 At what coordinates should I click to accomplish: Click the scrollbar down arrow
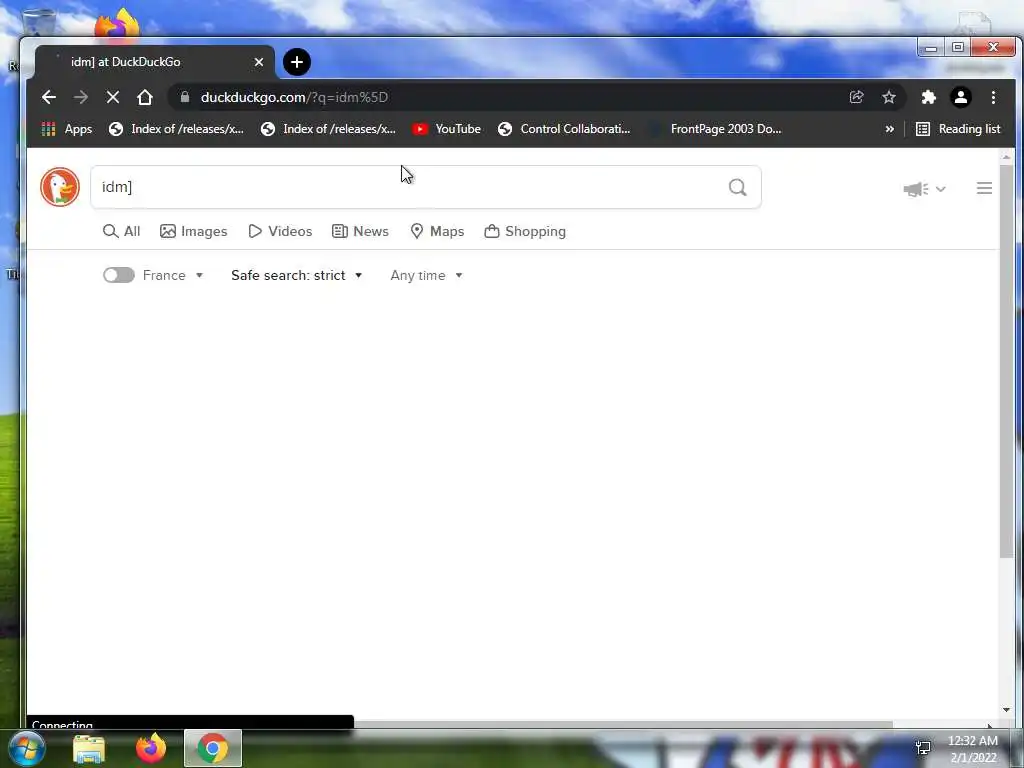click(1006, 710)
